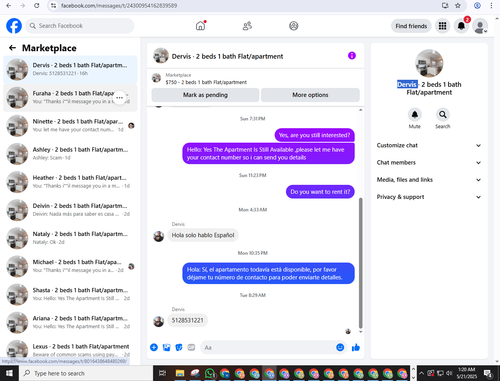Click the '5128531221' message bubble
This screenshot has width=500, height=381.
tap(187, 320)
